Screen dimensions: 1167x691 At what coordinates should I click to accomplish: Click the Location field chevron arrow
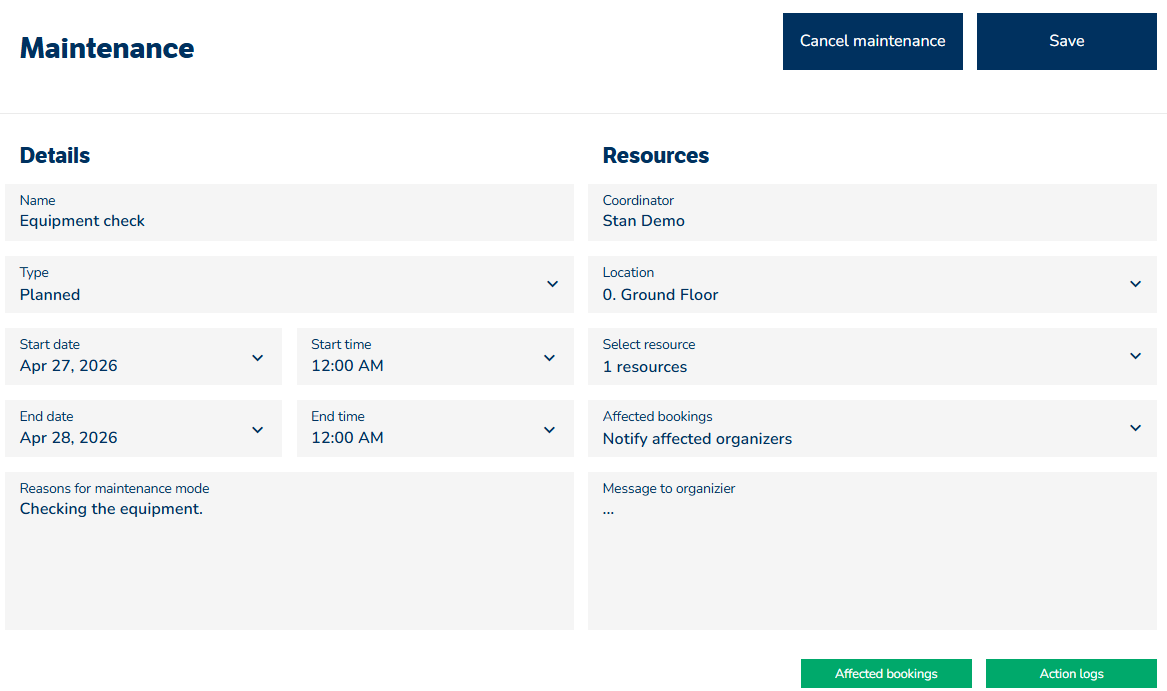pos(1135,284)
